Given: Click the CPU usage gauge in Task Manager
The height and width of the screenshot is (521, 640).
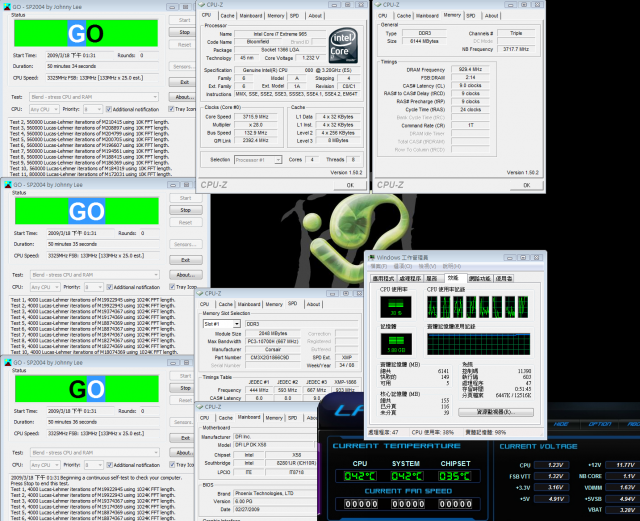Looking at the screenshot, I should coord(396,307).
